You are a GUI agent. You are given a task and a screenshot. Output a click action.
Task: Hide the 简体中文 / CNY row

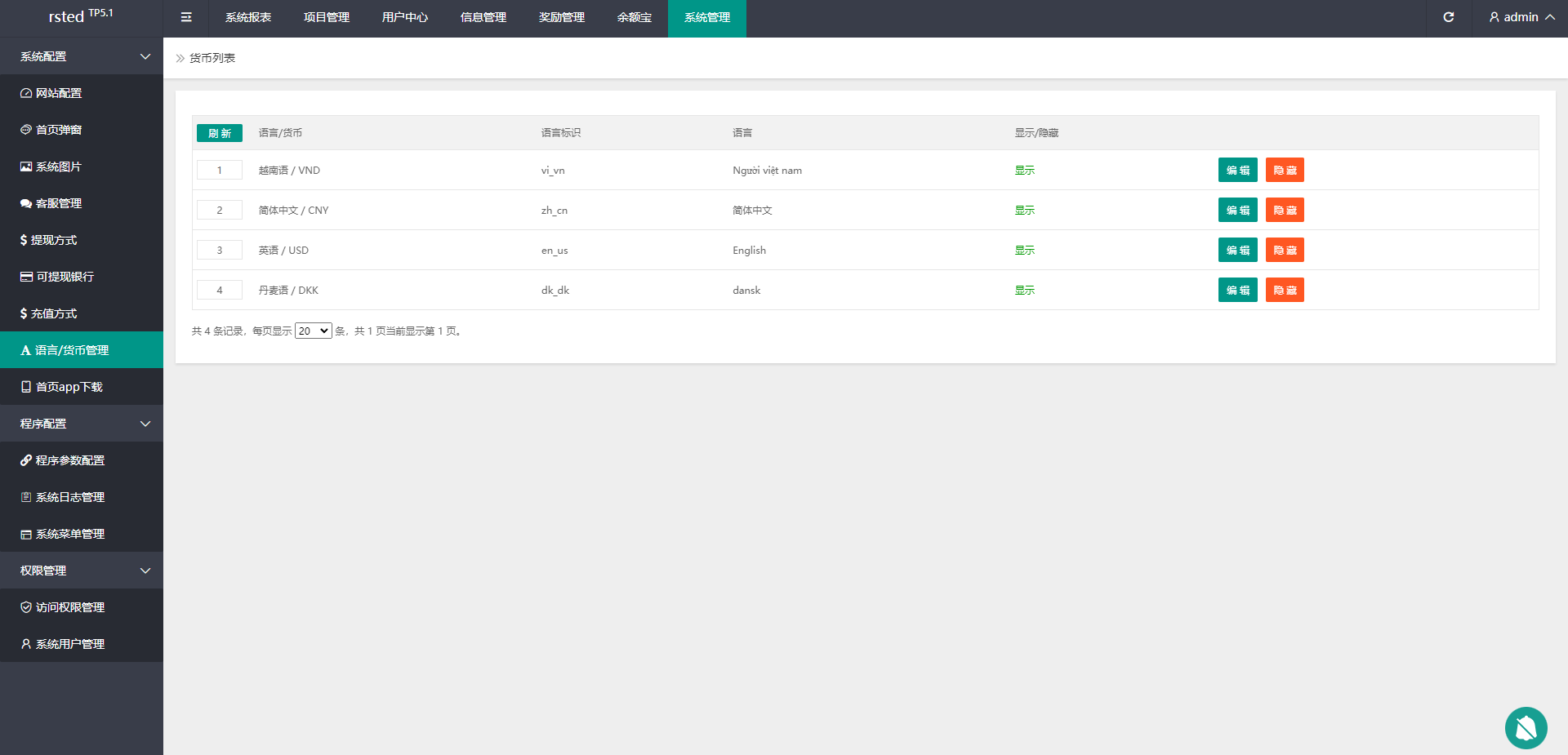click(1284, 211)
